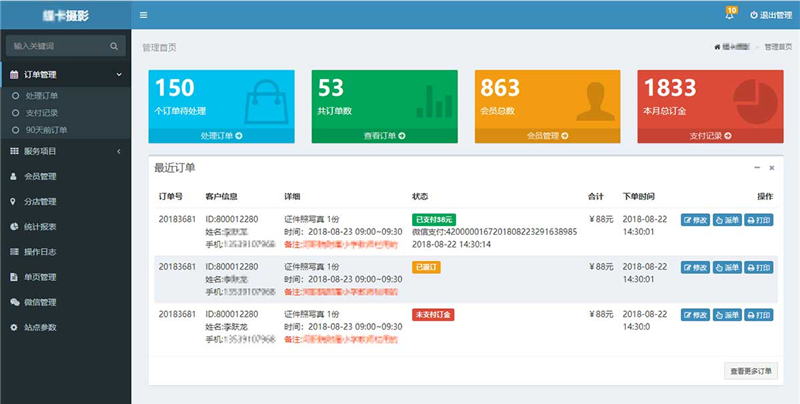Collapse the 订单管理 sidebar section
This screenshot has height=404, width=800.
click(118, 74)
